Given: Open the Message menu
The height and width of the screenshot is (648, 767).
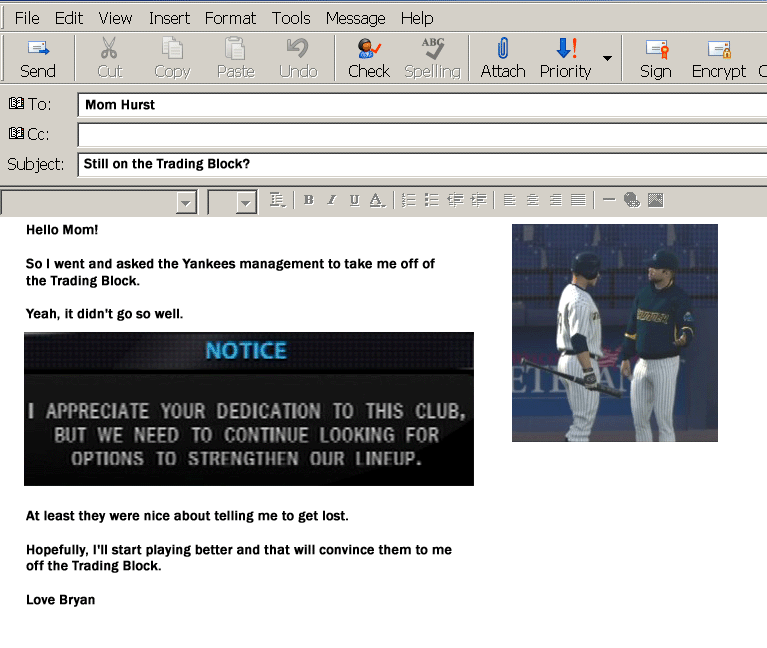Looking at the screenshot, I should coord(355,18).
